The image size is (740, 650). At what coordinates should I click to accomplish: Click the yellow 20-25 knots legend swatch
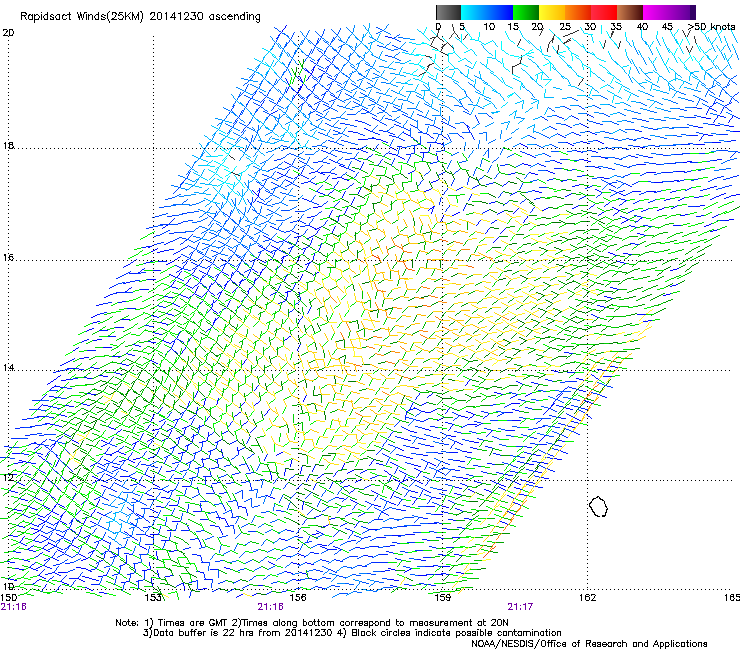552,12
